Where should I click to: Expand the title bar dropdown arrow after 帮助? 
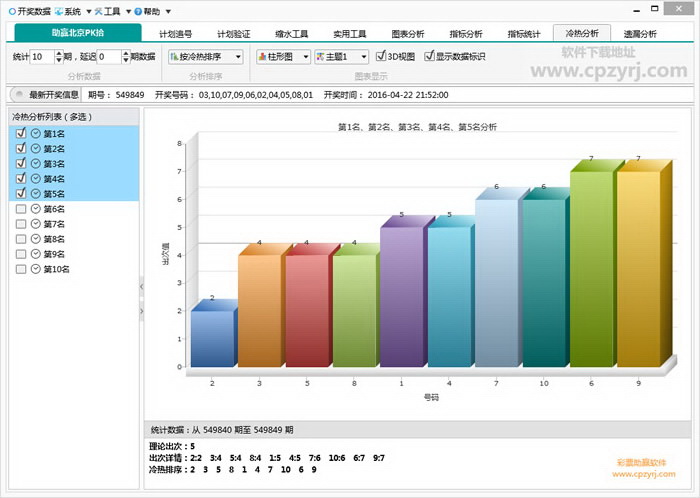(168, 12)
